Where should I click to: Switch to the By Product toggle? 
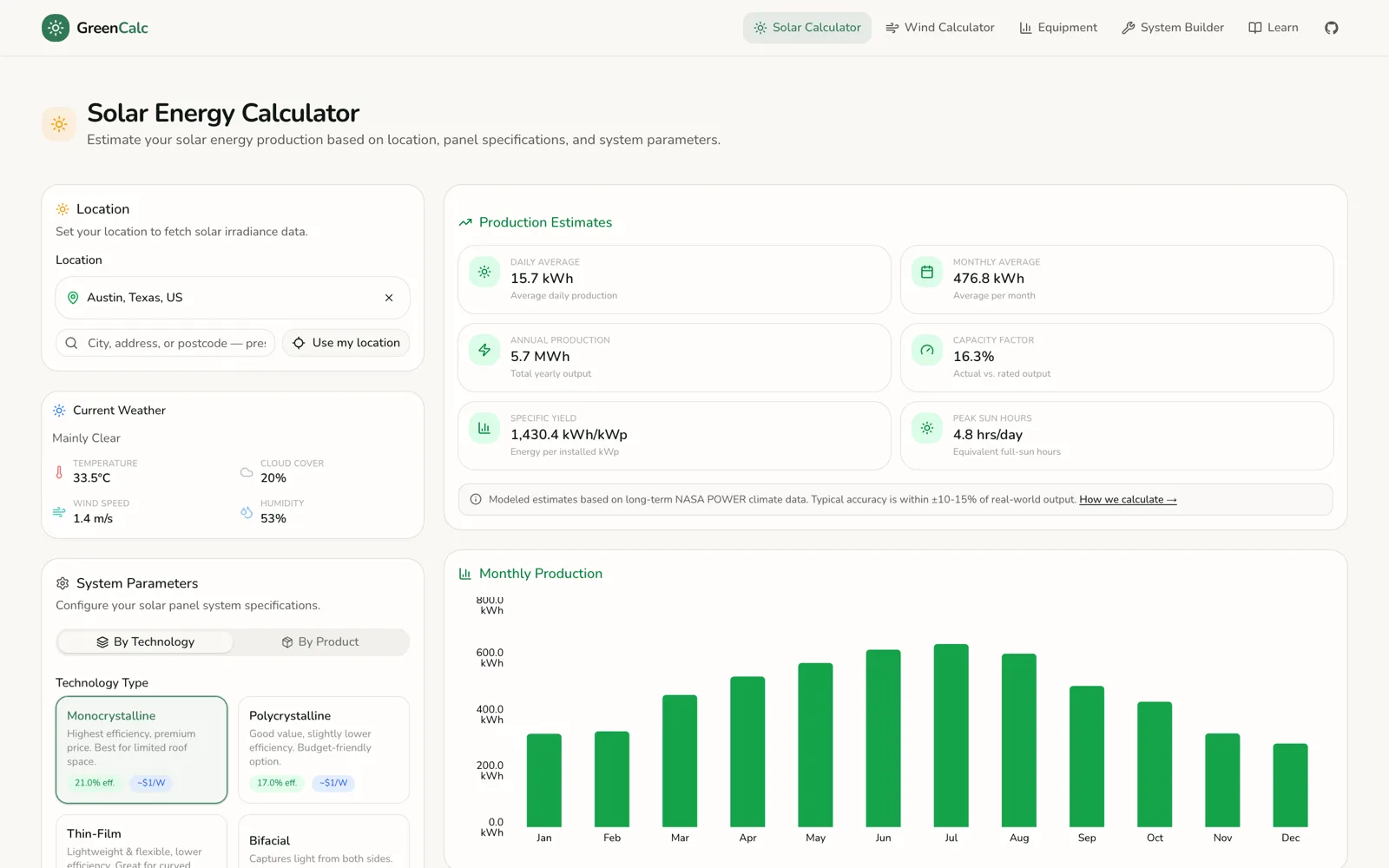(320, 642)
